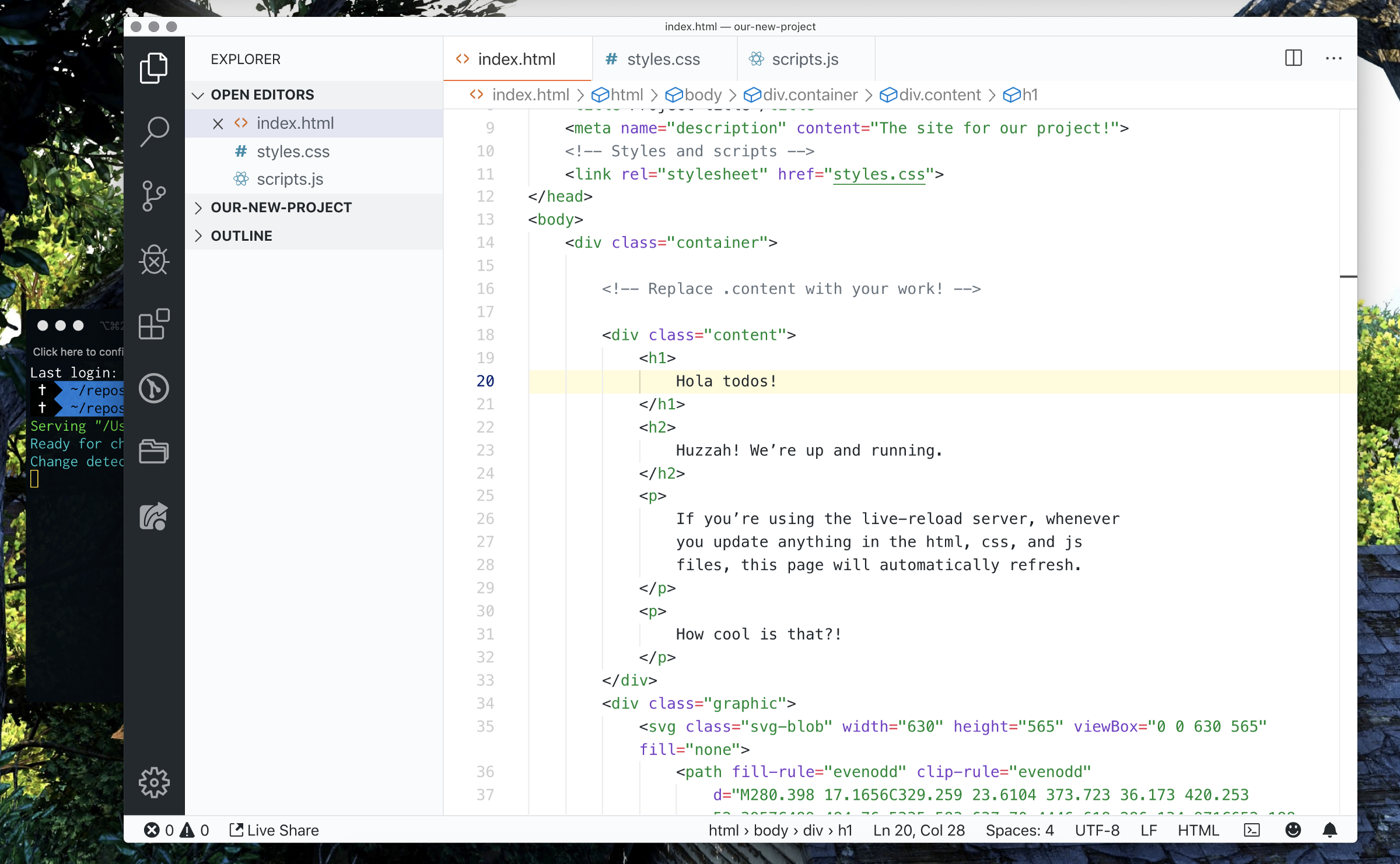Collapse the OPEN EDITORS section
The height and width of the screenshot is (864, 1400).
198,95
